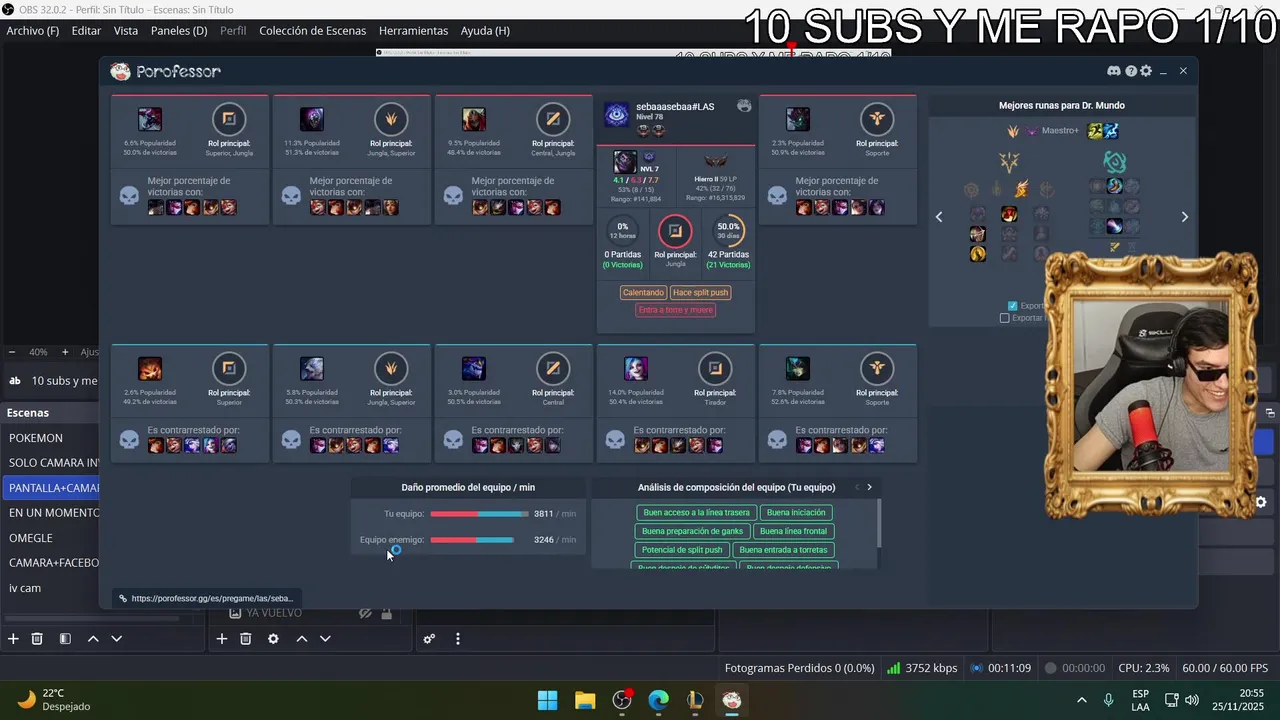
Task: Open the Vista menu
Action: [x=126, y=31]
